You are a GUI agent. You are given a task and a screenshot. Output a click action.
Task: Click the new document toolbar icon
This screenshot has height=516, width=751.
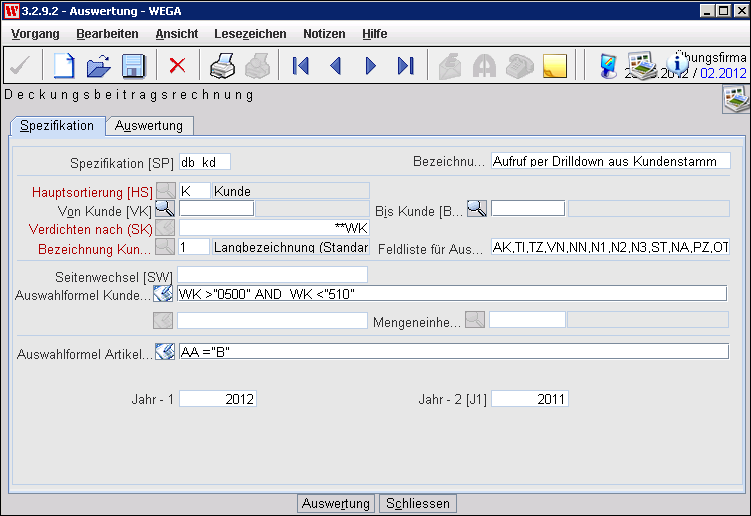point(64,66)
